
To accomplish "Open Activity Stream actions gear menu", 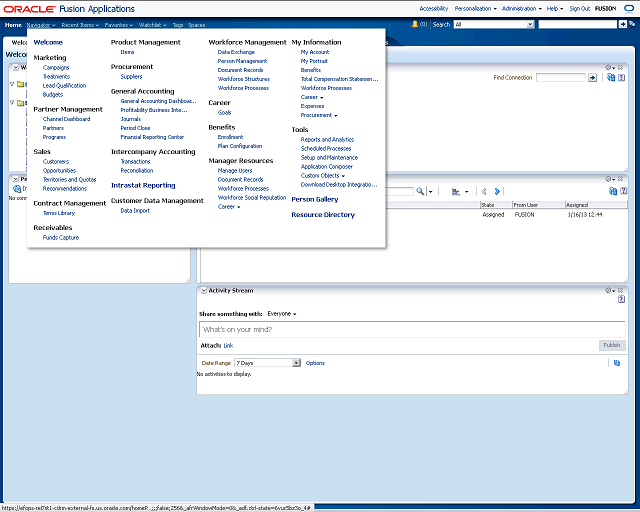I will pyautogui.click(x=610, y=290).
